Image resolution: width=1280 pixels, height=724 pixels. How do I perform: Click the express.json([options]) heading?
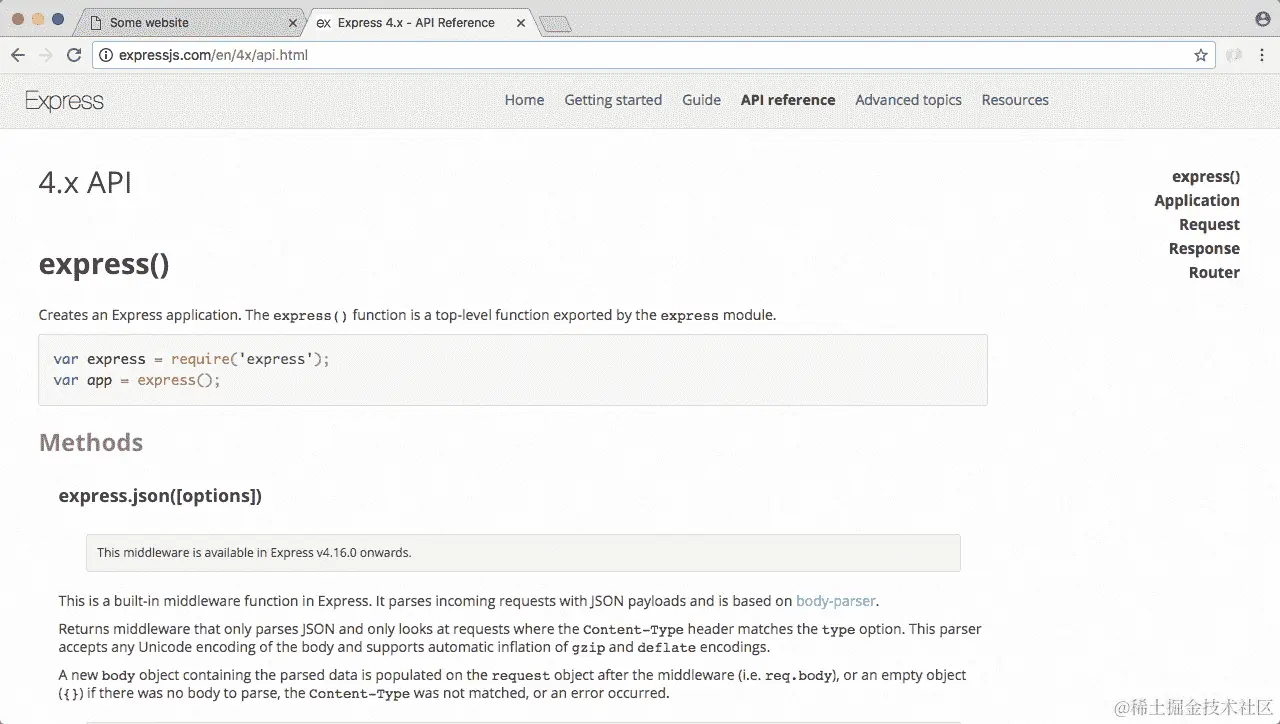pos(160,496)
